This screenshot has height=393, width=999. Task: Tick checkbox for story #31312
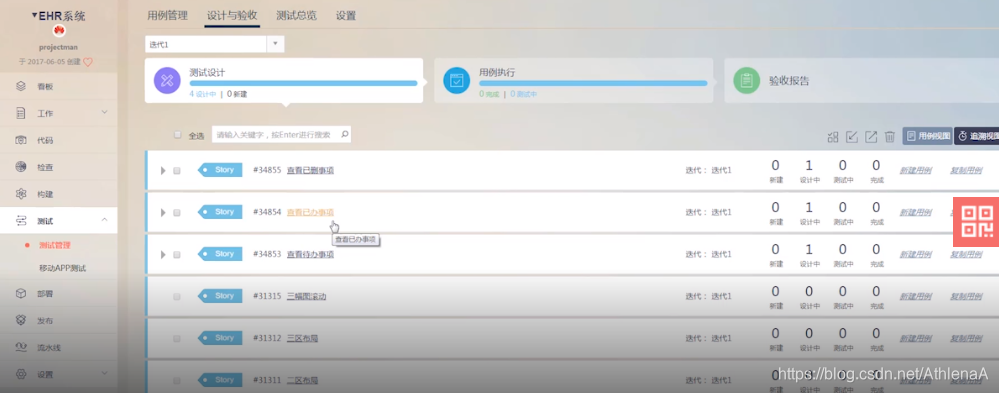(176, 339)
